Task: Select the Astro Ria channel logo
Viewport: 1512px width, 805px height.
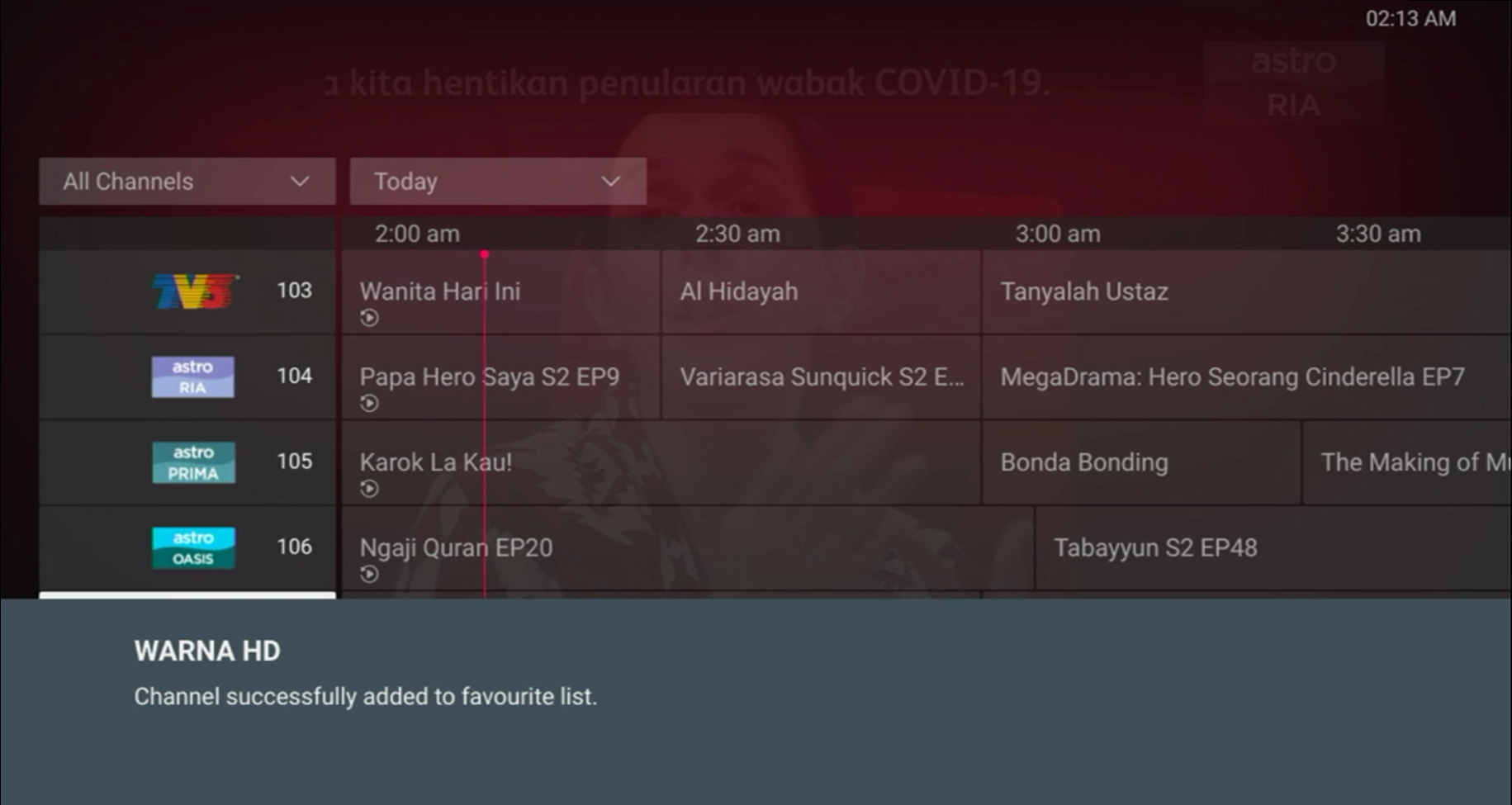Action: click(192, 376)
